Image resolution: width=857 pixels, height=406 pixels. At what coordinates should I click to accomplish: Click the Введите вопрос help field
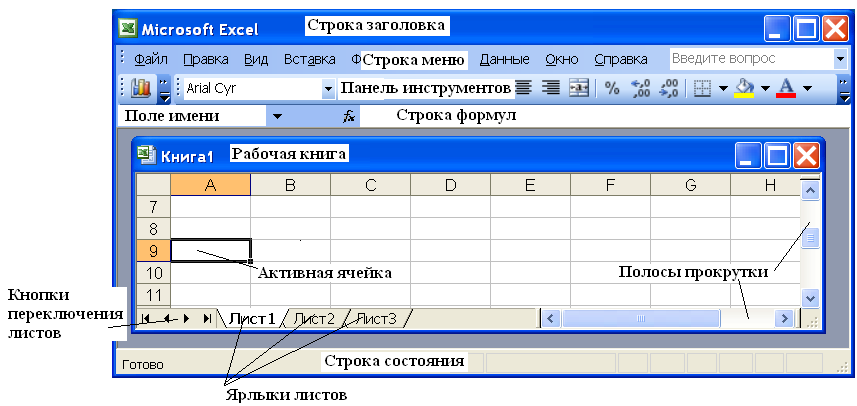(x=751, y=58)
